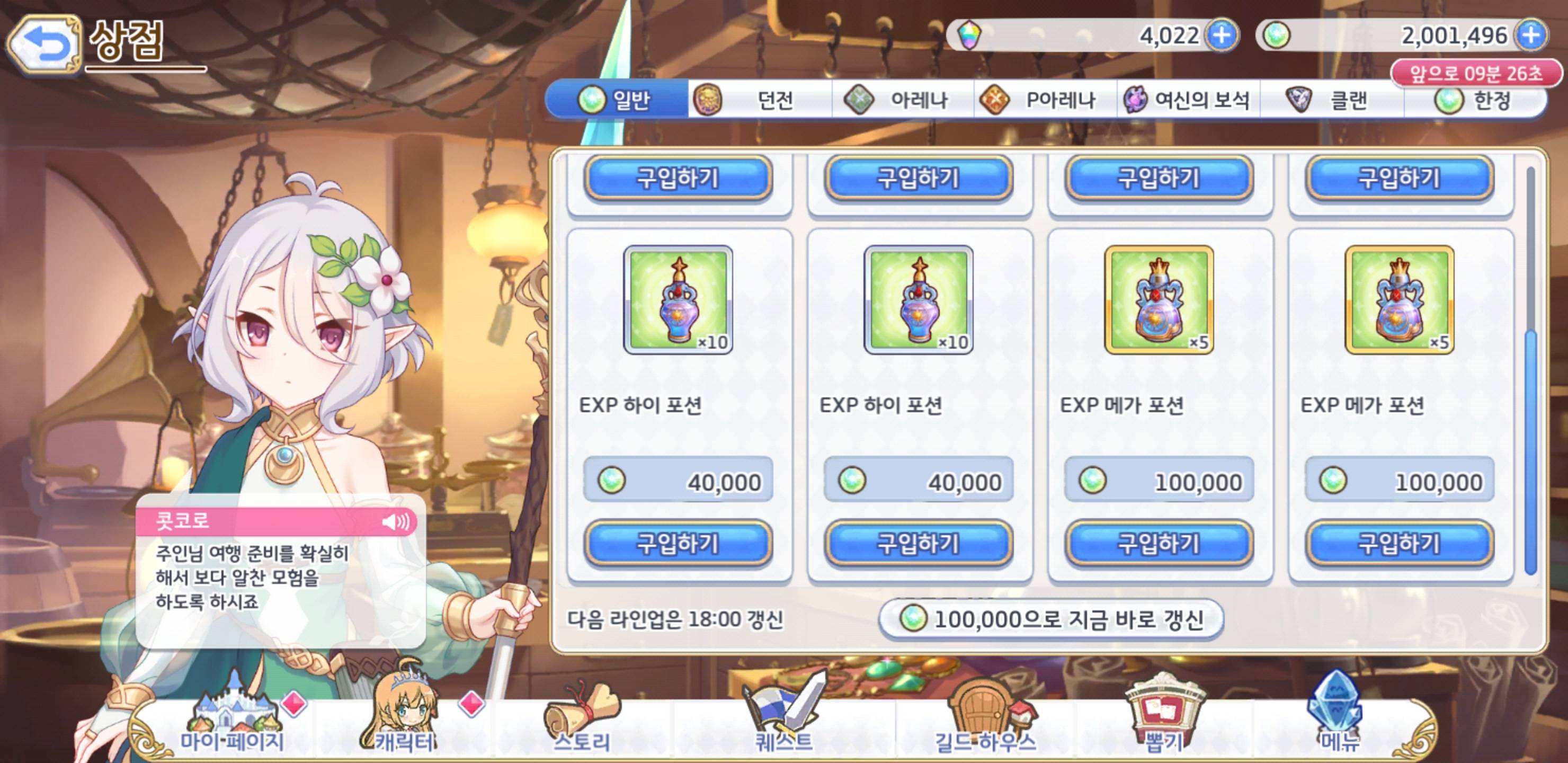Play Kokkoro's voice line speaker icon
Screen dimensions: 1568x763
(396, 522)
